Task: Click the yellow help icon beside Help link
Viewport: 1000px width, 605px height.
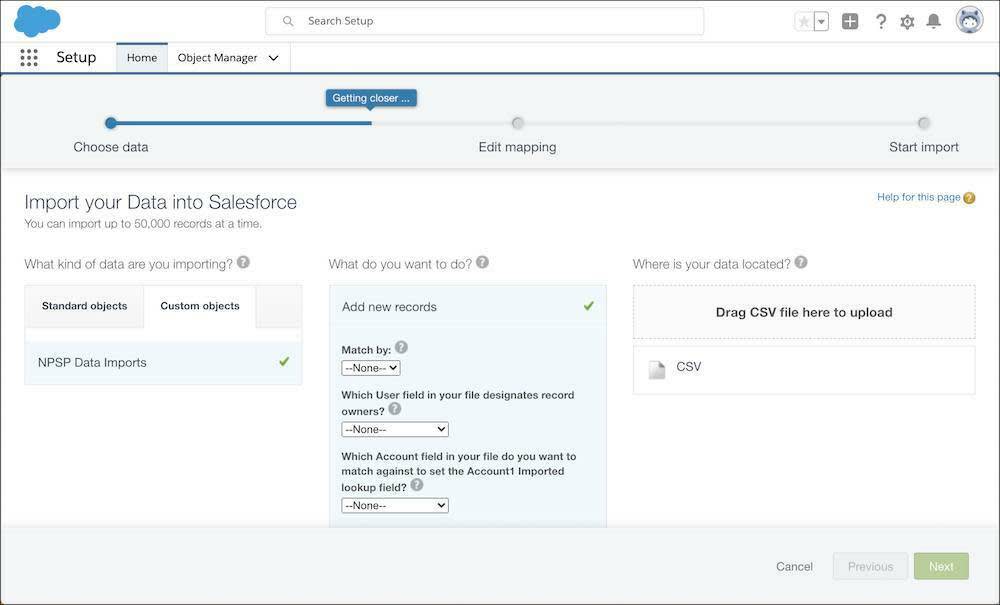Action: [969, 198]
